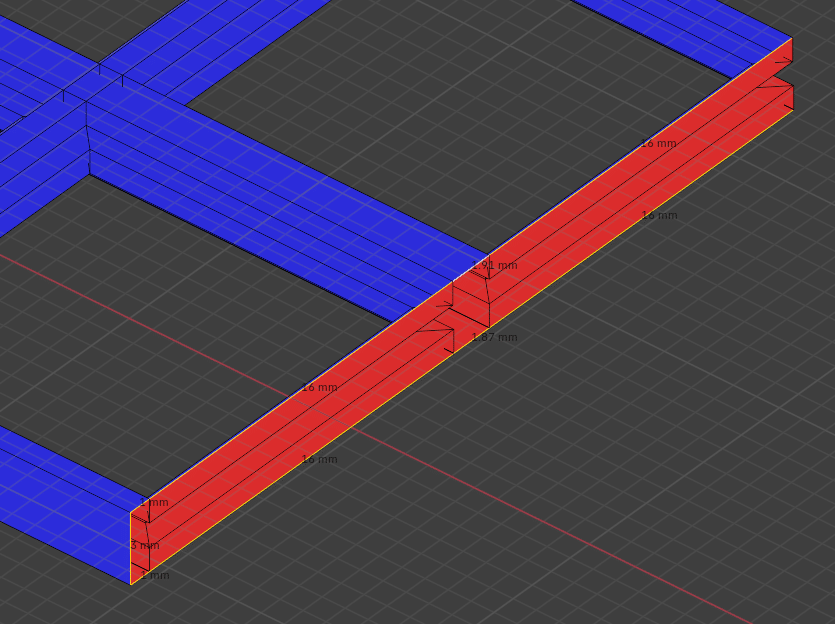Select the 1.87 mm dimension label
The height and width of the screenshot is (624, 835).
point(494,337)
